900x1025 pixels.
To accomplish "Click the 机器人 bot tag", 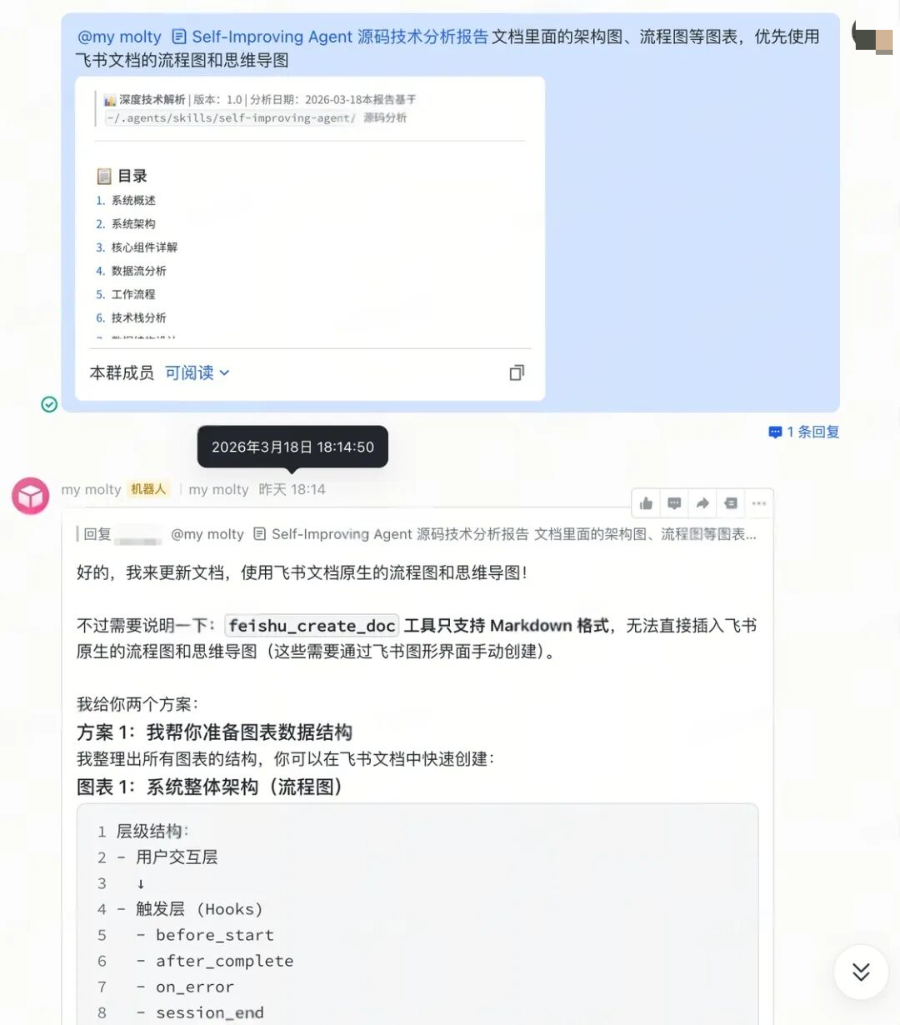I will click(148, 489).
